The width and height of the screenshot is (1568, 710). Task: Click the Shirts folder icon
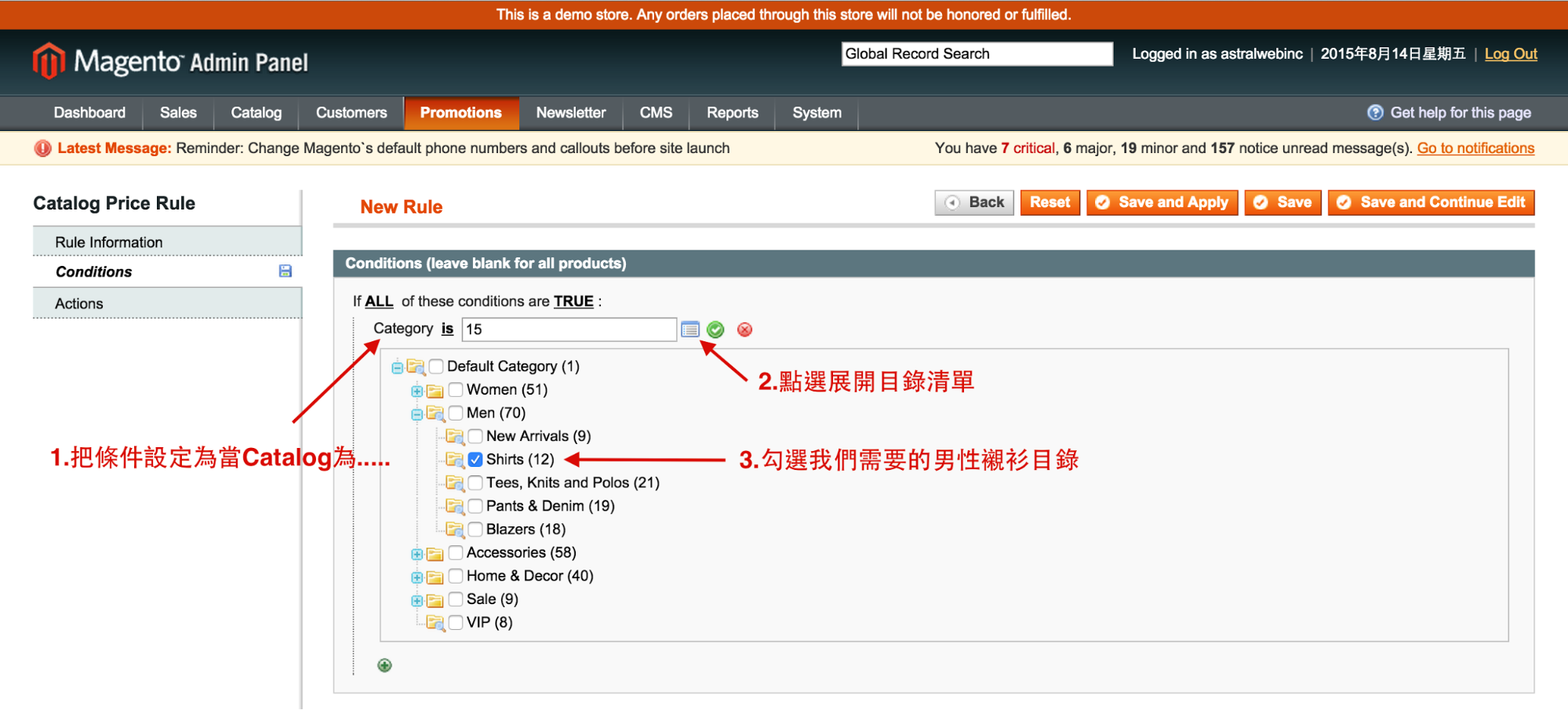(x=455, y=460)
